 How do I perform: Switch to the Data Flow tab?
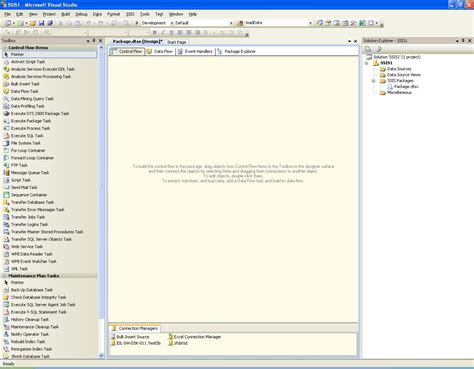[x=160, y=52]
